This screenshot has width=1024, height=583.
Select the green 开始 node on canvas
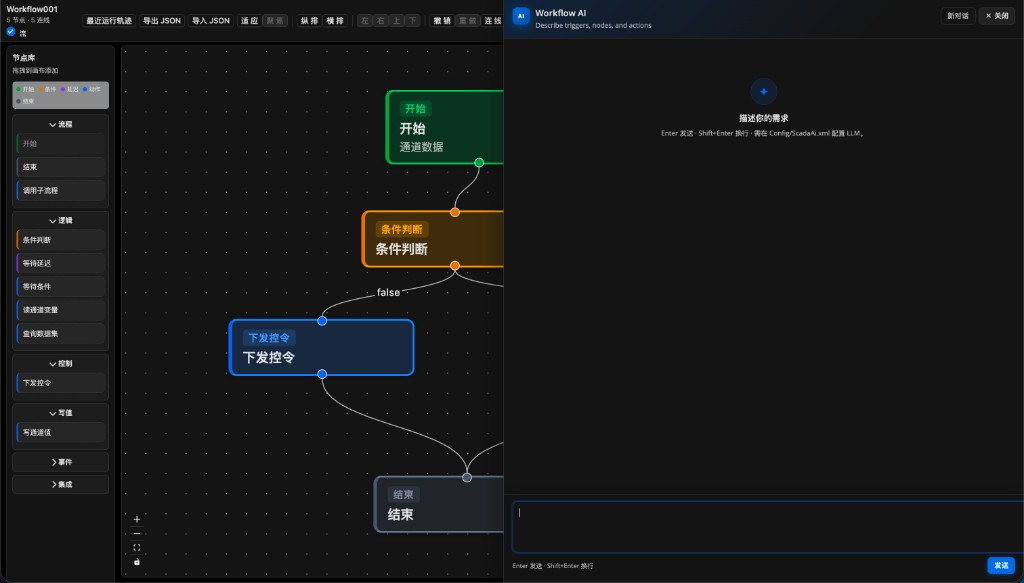click(445, 127)
